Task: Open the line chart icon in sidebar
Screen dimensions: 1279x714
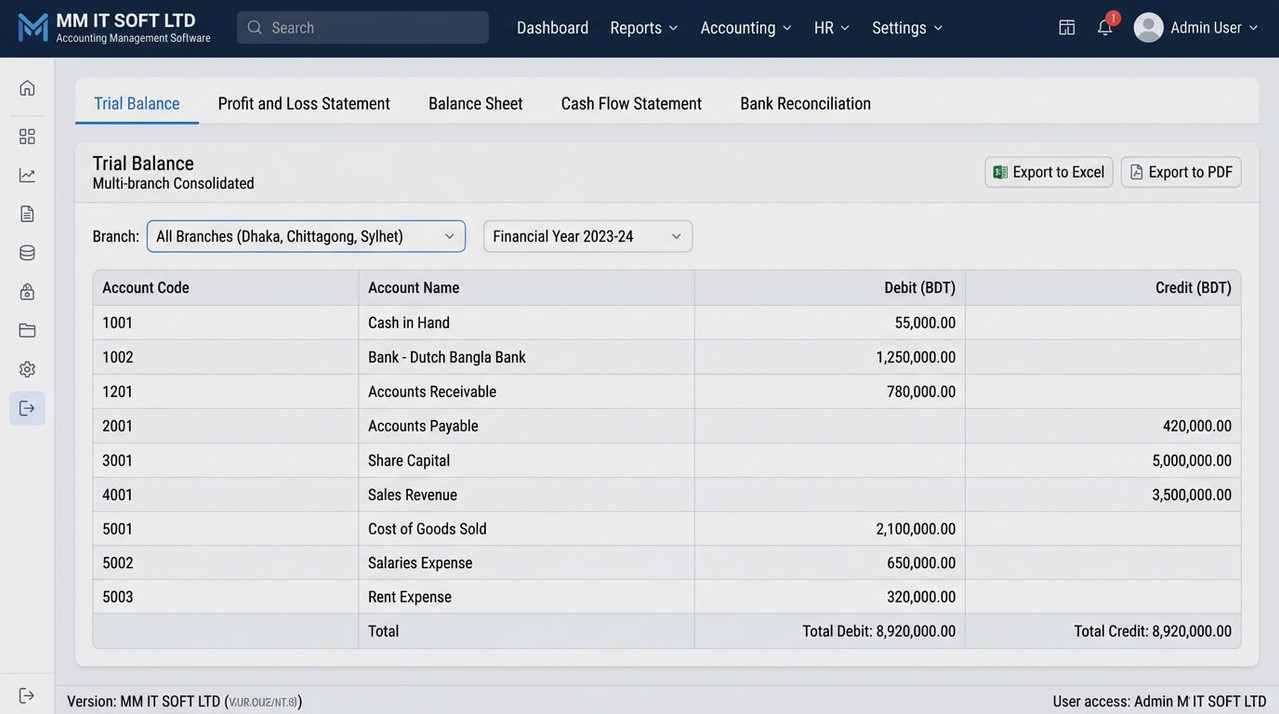Action: tap(27, 175)
